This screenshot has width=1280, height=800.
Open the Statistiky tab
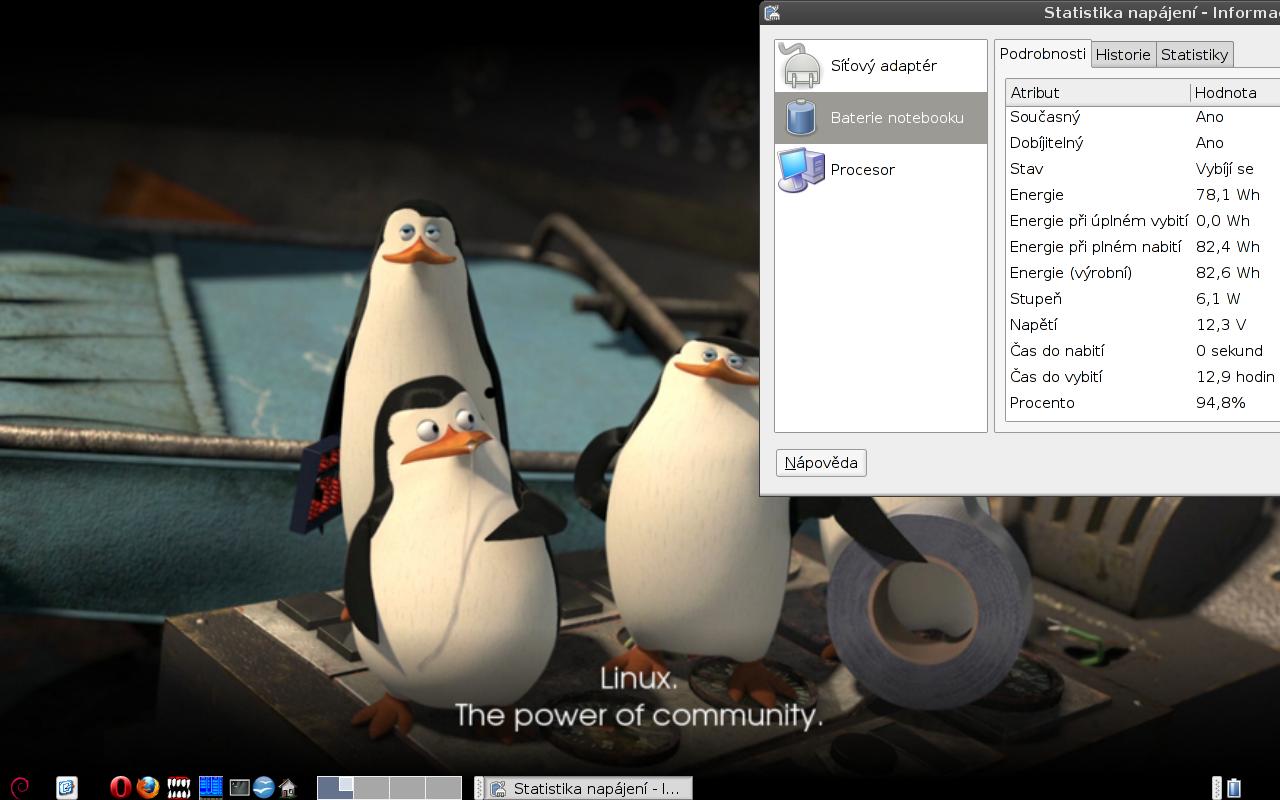click(1194, 55)
